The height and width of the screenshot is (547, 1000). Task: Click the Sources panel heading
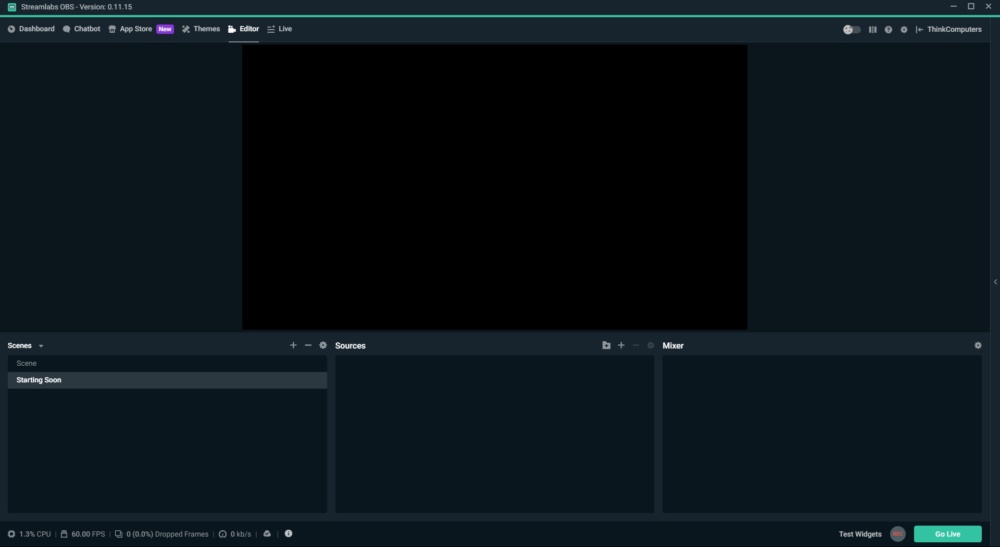(x=350, y=346)
